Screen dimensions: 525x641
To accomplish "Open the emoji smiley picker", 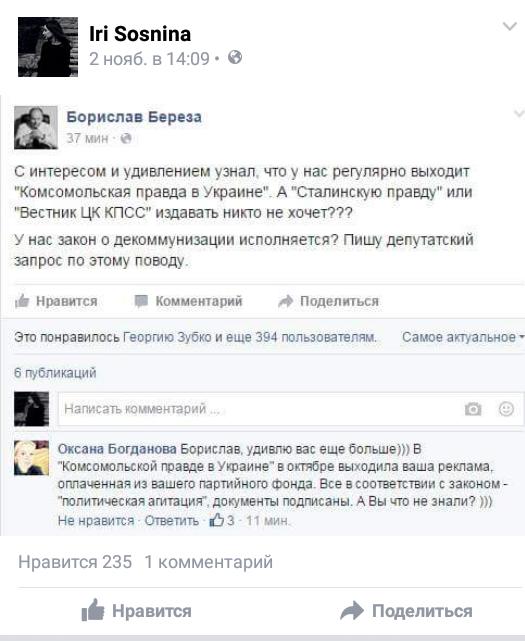I will coord(506,409).
